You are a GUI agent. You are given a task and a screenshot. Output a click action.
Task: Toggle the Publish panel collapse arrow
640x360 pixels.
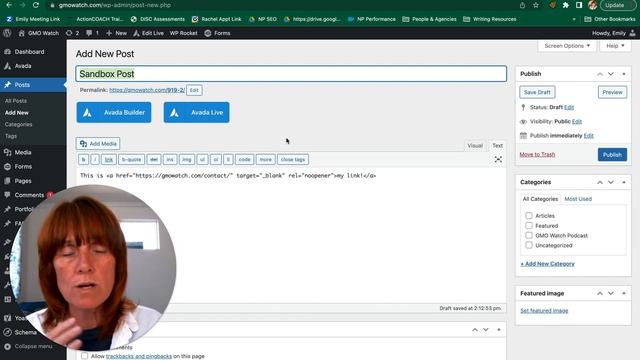click(624, 74)
